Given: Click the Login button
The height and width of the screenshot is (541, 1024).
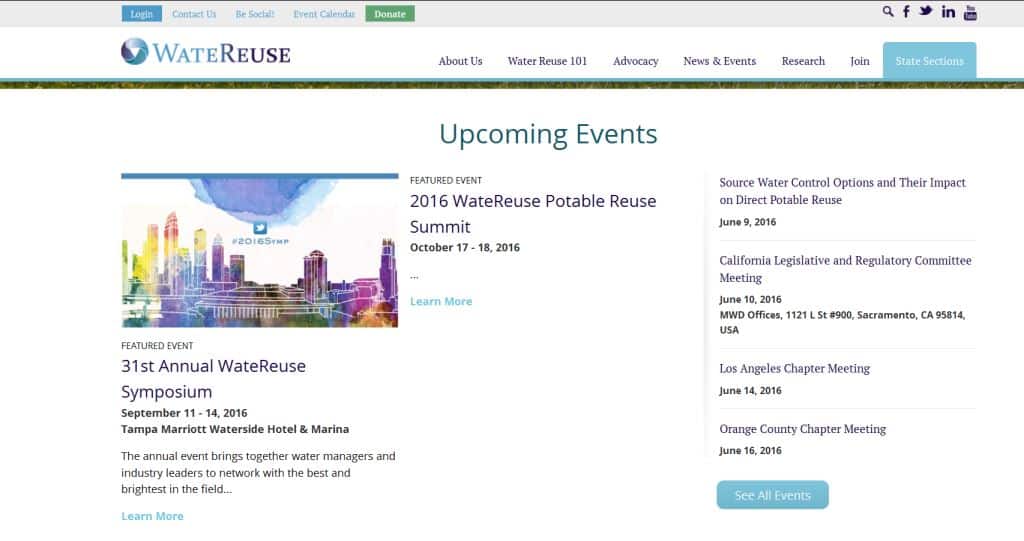Looking at the screenshot, I should click(141, 14).
